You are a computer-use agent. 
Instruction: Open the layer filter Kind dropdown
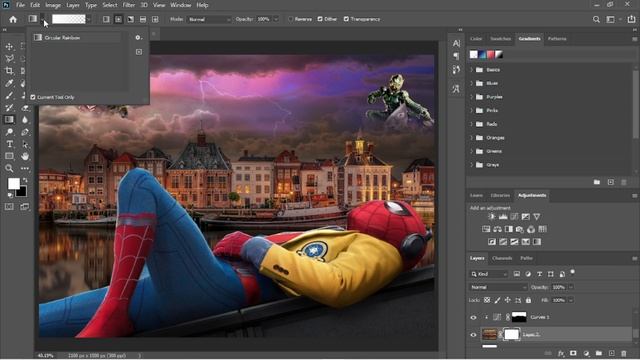click(489, 274)
